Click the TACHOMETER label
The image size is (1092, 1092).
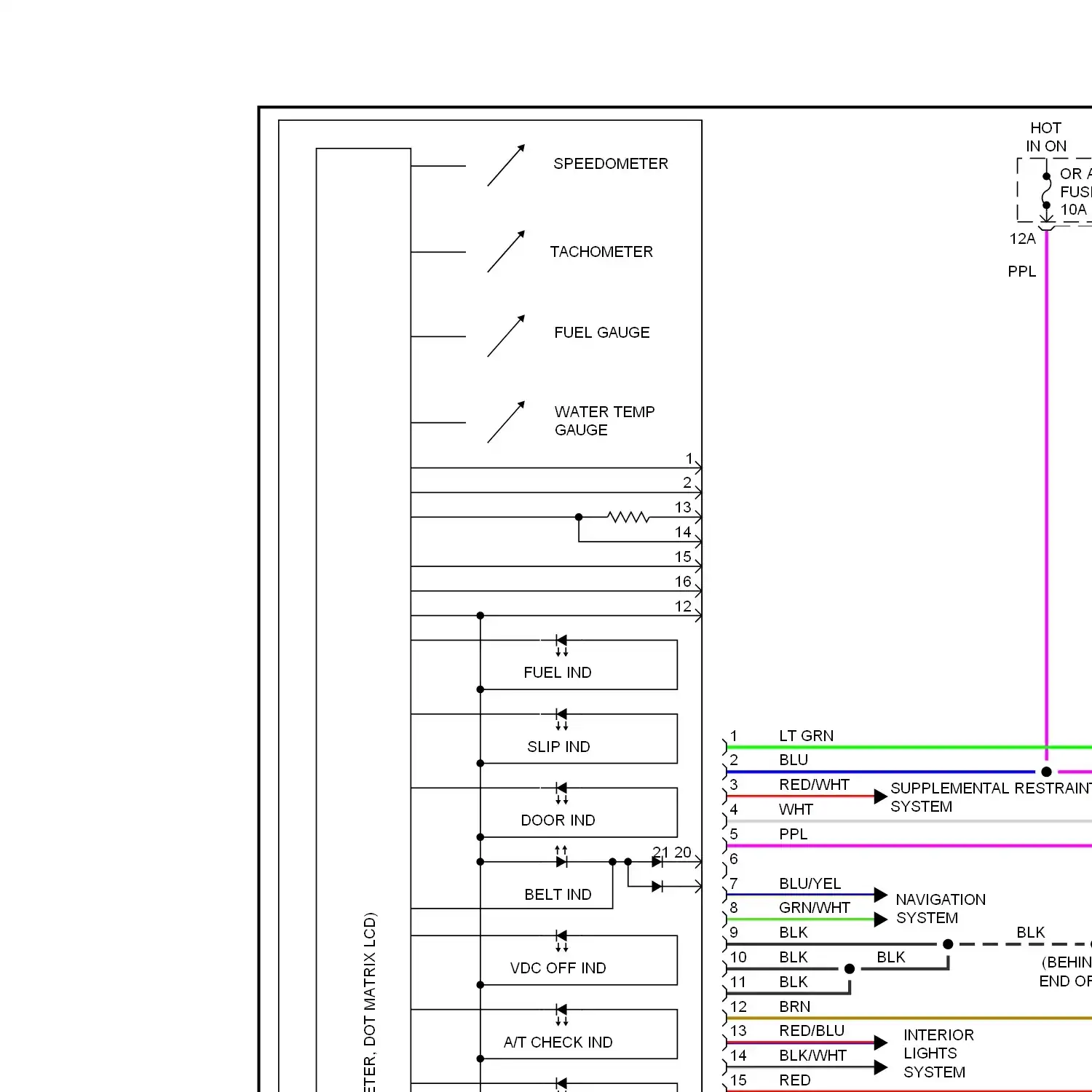point(601,252)
